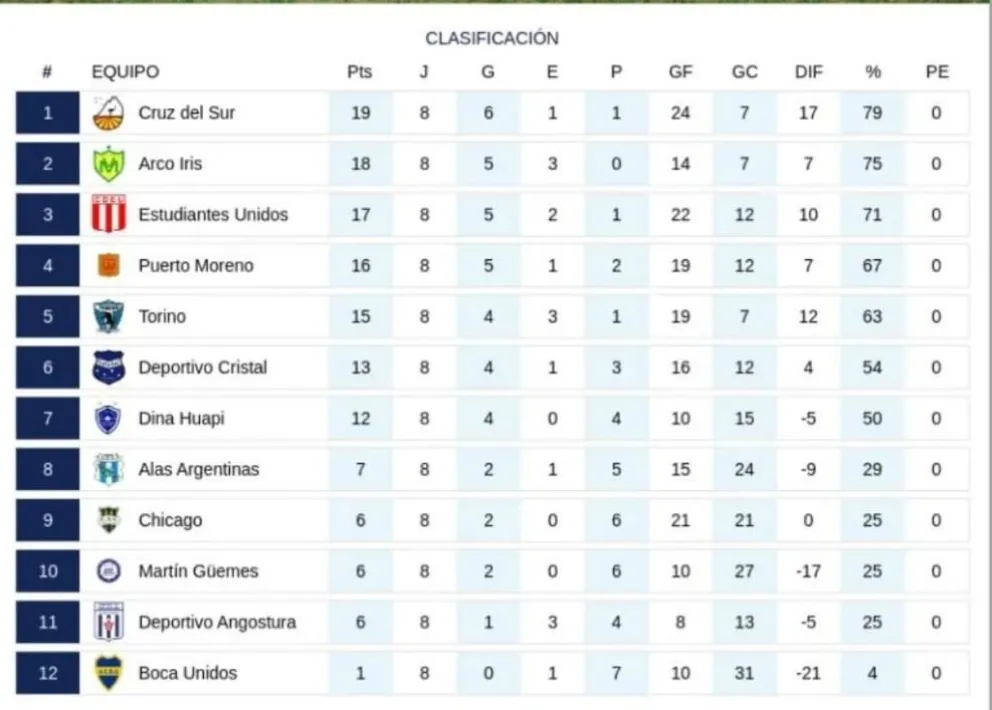Sort the table by Pts column header
This screenshot has height=710, width=992.
point(360,72)
